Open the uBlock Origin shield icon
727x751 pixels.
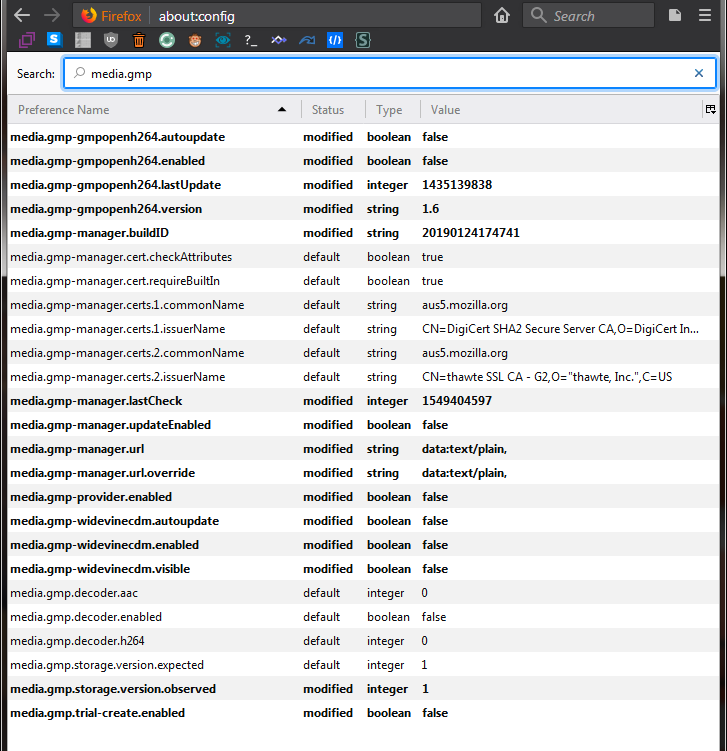(x=111, y=40)
